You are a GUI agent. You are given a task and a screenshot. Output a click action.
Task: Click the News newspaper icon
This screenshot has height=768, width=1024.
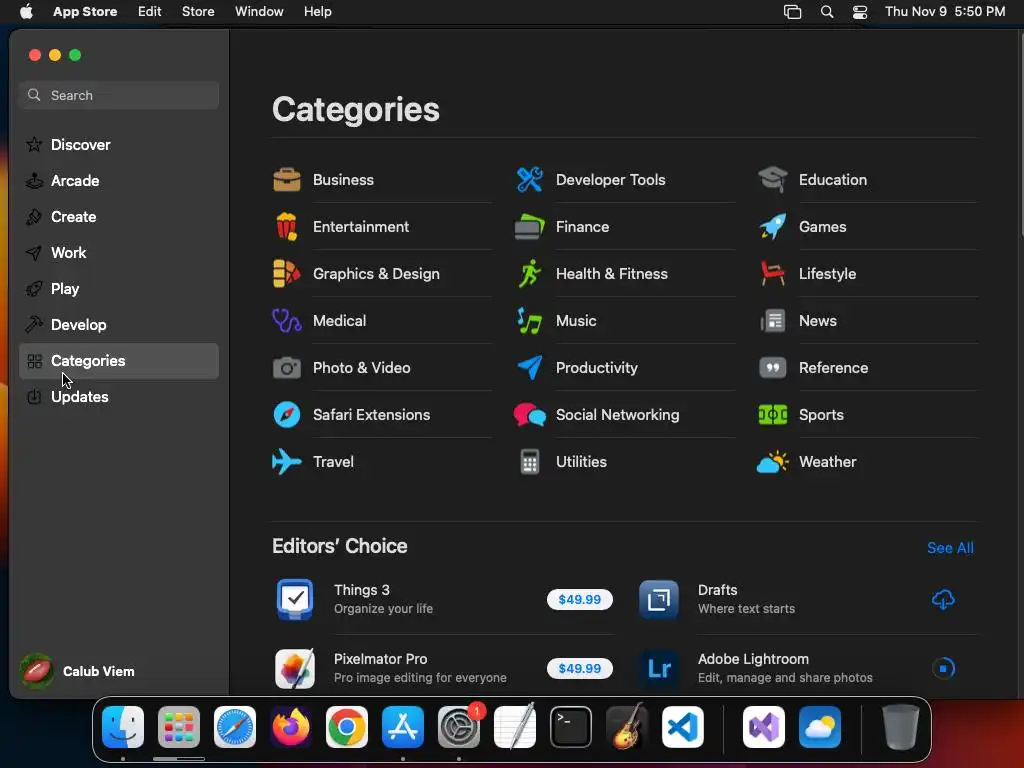point(773,321)
